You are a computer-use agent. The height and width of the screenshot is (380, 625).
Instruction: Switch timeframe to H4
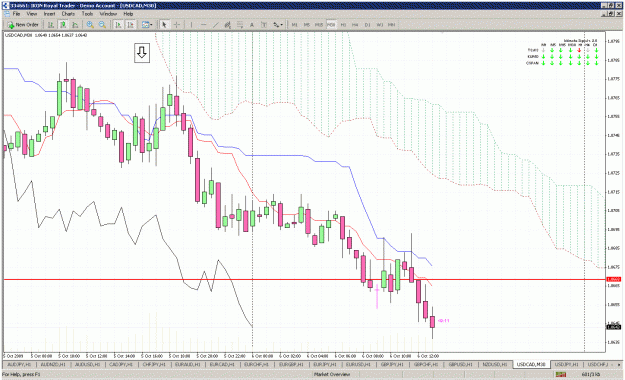pyautogui.click(x=355, y=25)
